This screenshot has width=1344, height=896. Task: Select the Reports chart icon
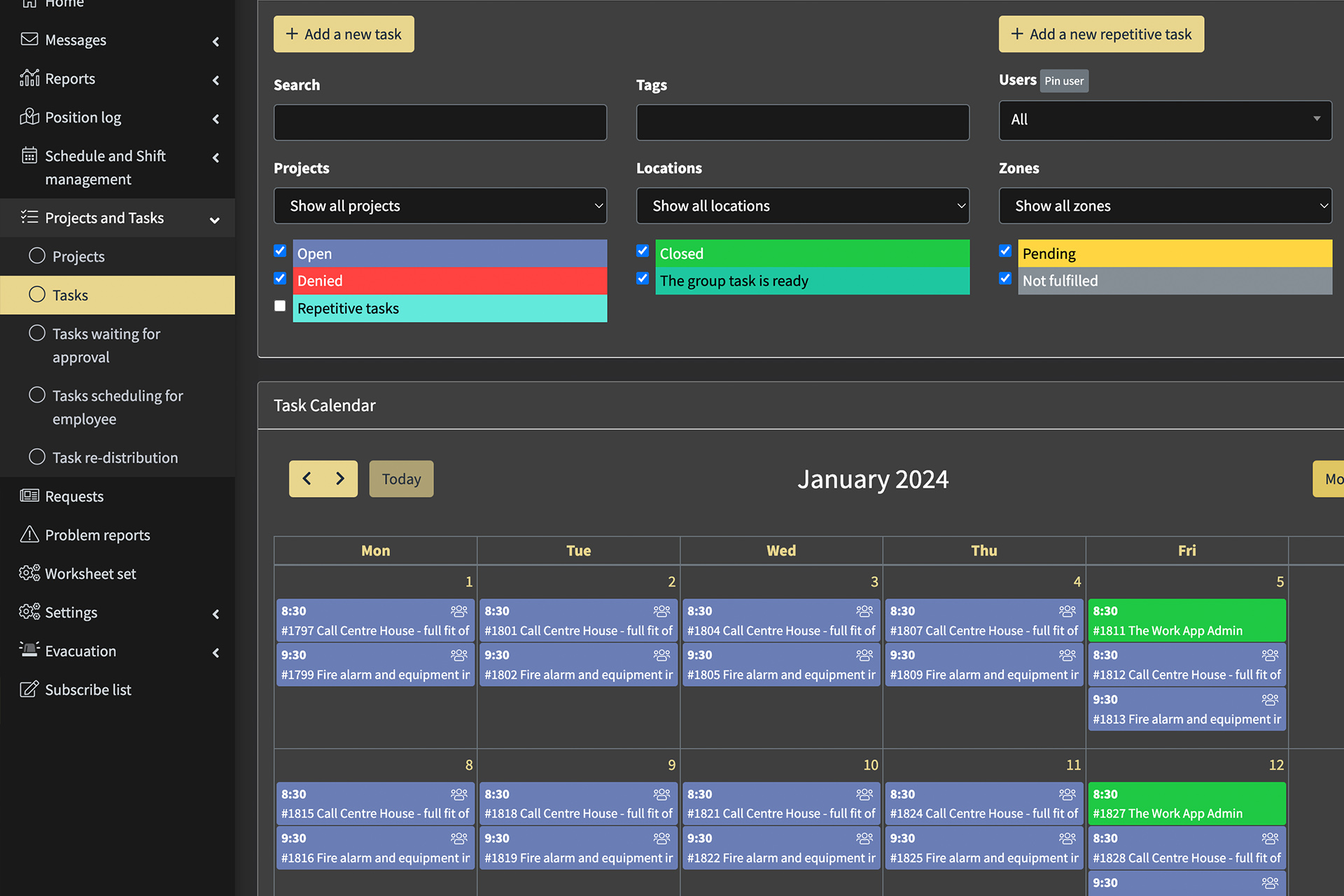[x=29, y=78]
